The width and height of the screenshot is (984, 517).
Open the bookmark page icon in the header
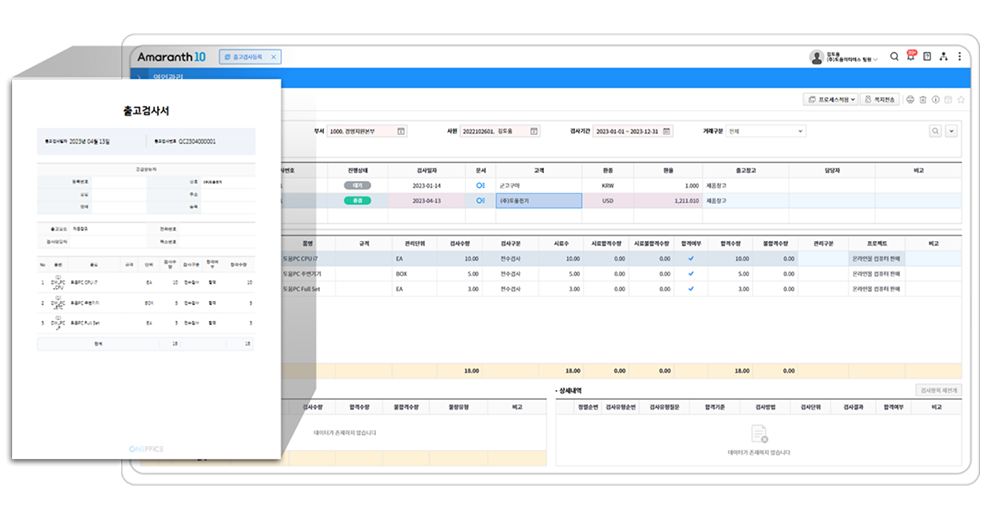click(x=927, y=56)
